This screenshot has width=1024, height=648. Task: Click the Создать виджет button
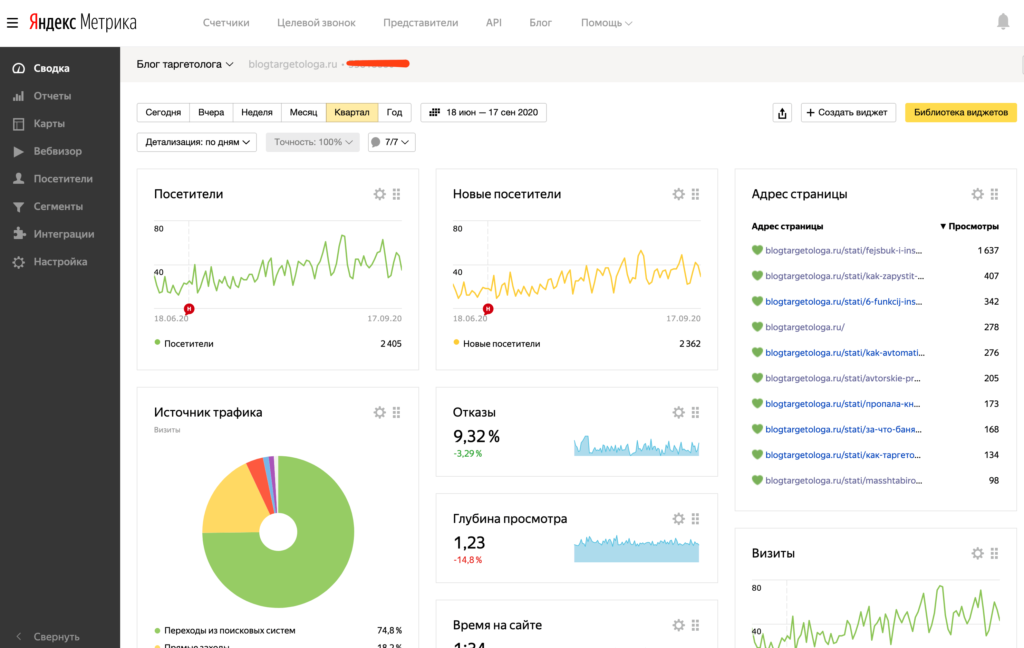coord(847,113)
